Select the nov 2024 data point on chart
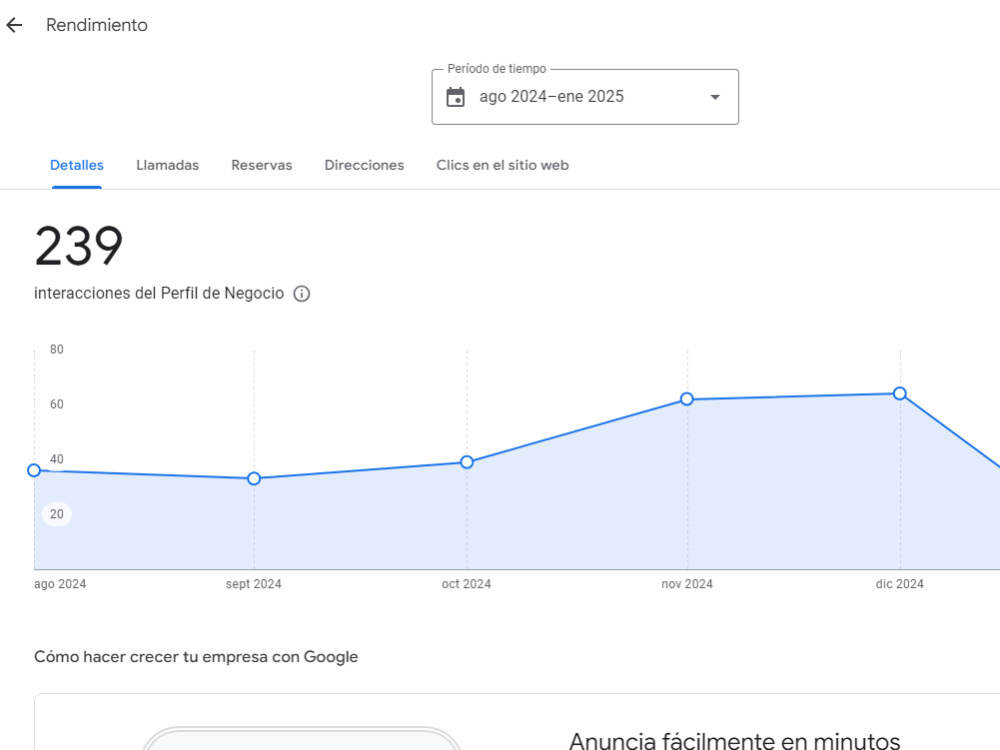 pos(687,399)
